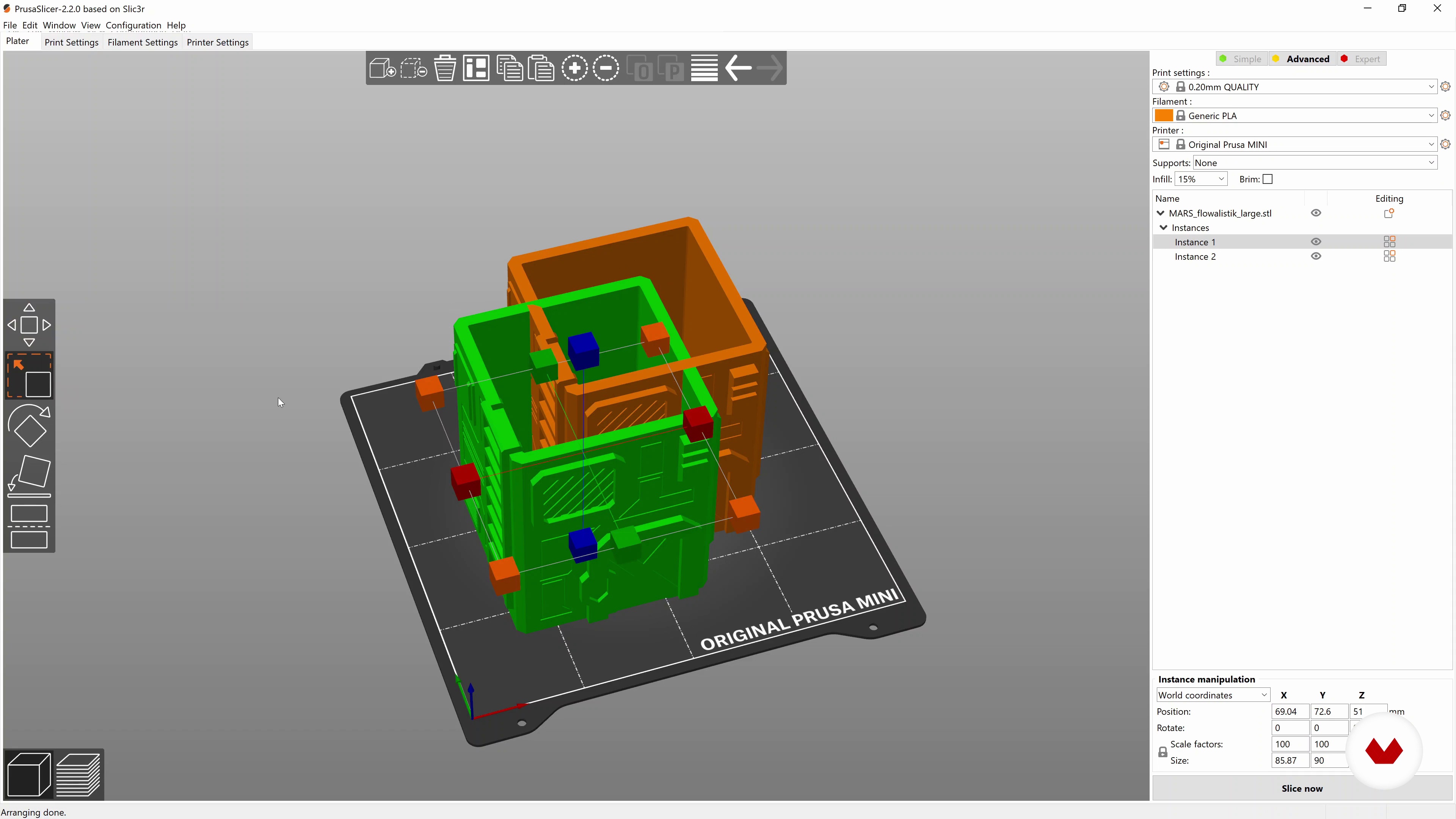Collapse the MARS_flowalistik_large.stl tree node
Image resolution: width=1456 pixels, height=819 pixels.
[1160, 213]
